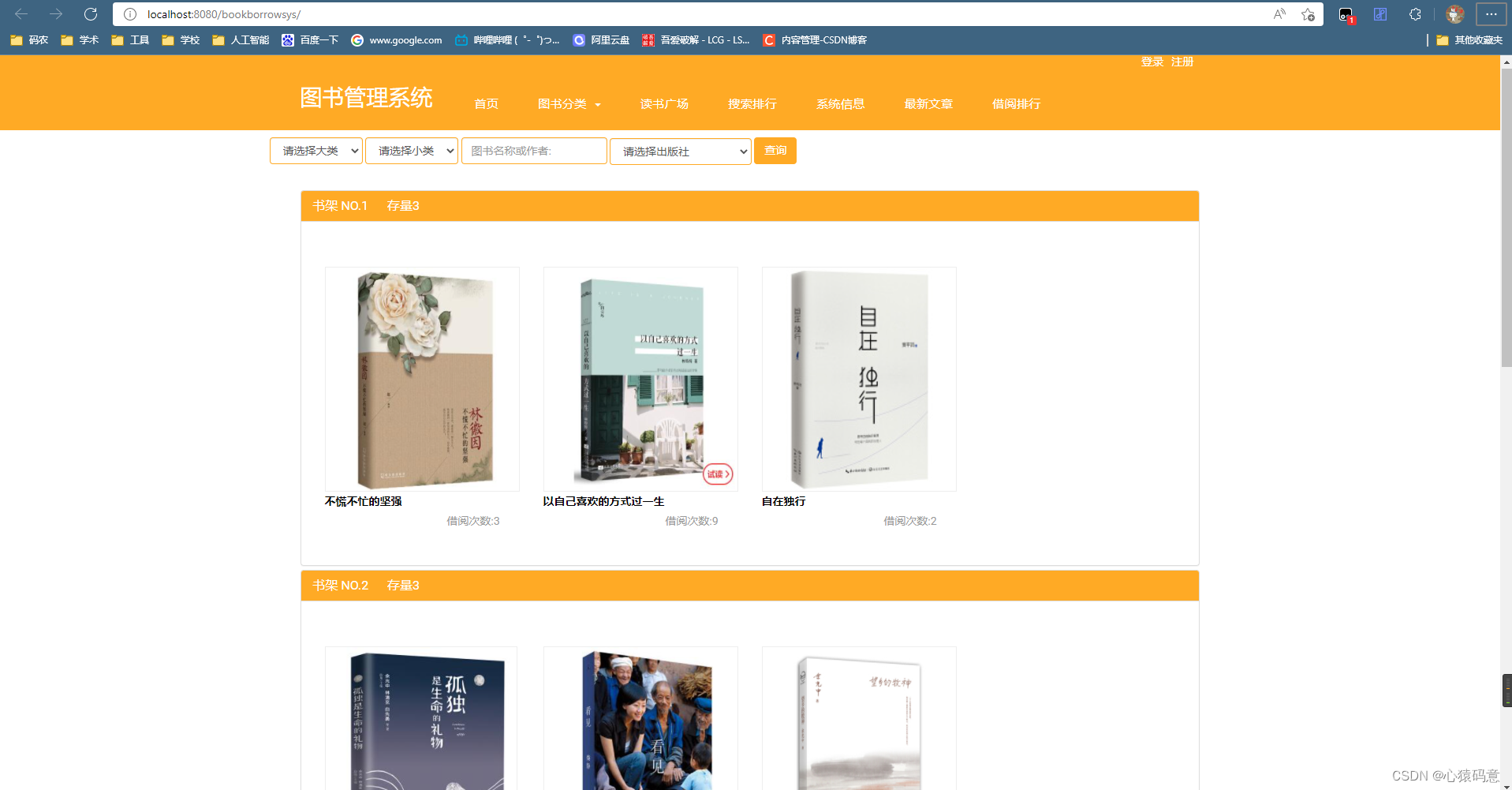1512x790 pixels.
Task: Open the 搜索排行 page
Action: click(752, 104)
